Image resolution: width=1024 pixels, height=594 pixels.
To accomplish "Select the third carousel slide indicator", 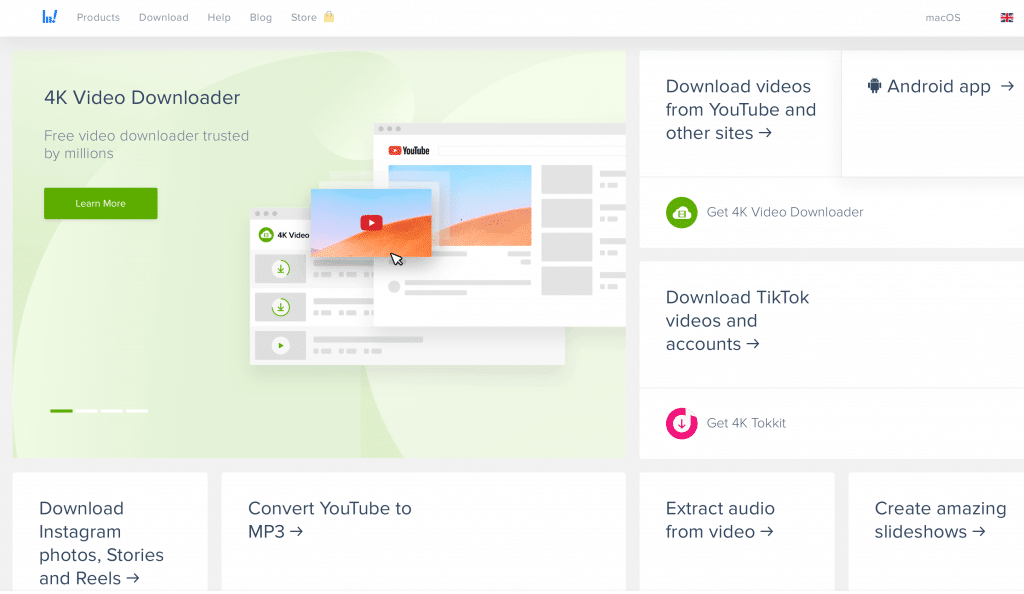I will (x=112, y=411).
